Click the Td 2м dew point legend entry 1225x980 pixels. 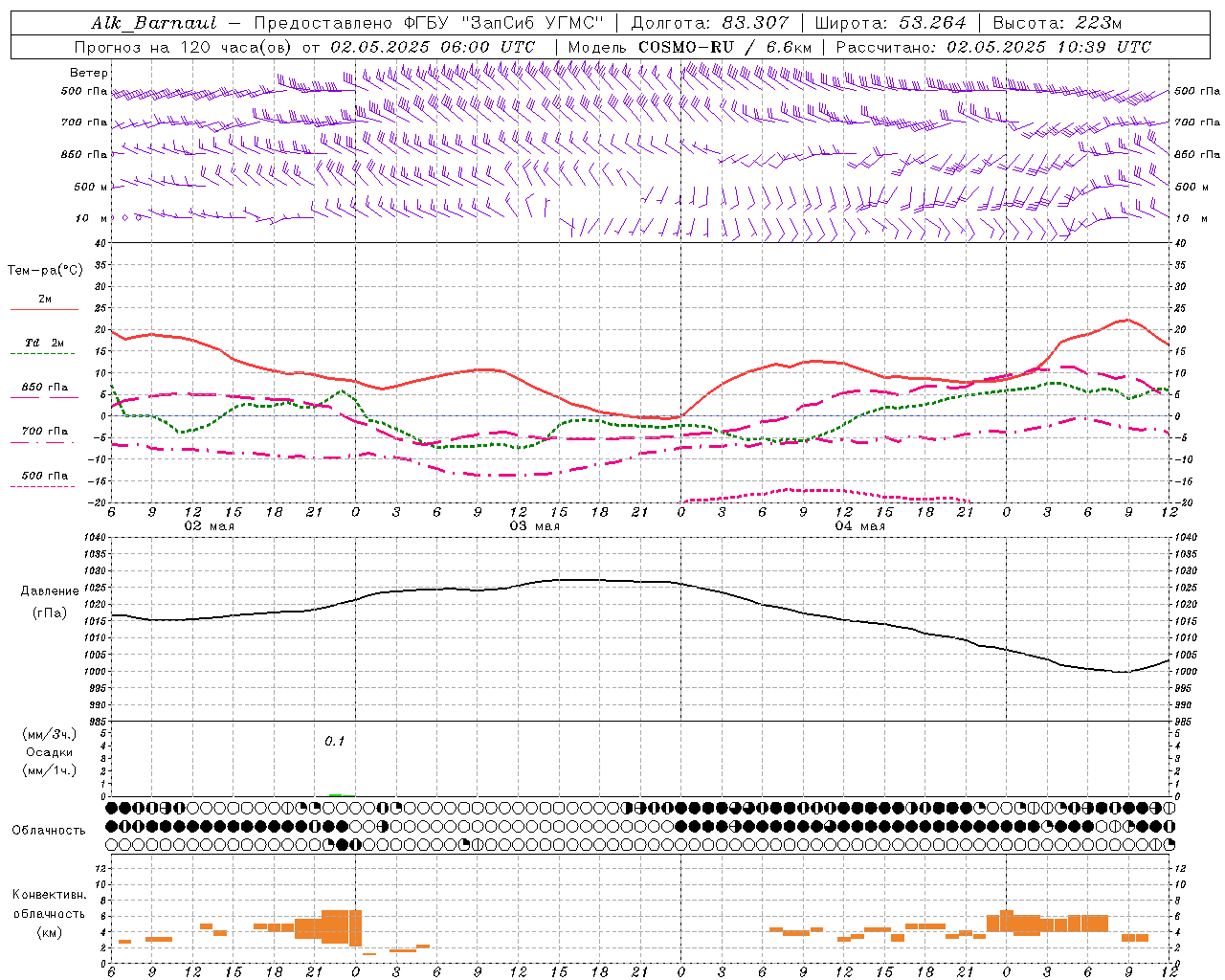pyautogui.click(x=45, y=343)
